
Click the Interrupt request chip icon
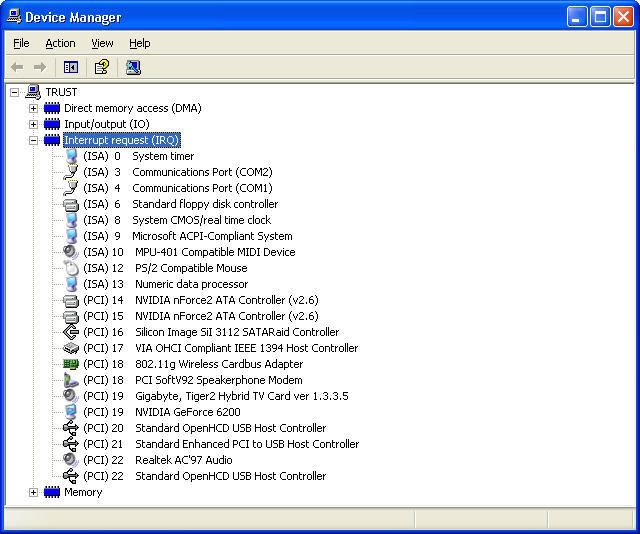(52, 140)
